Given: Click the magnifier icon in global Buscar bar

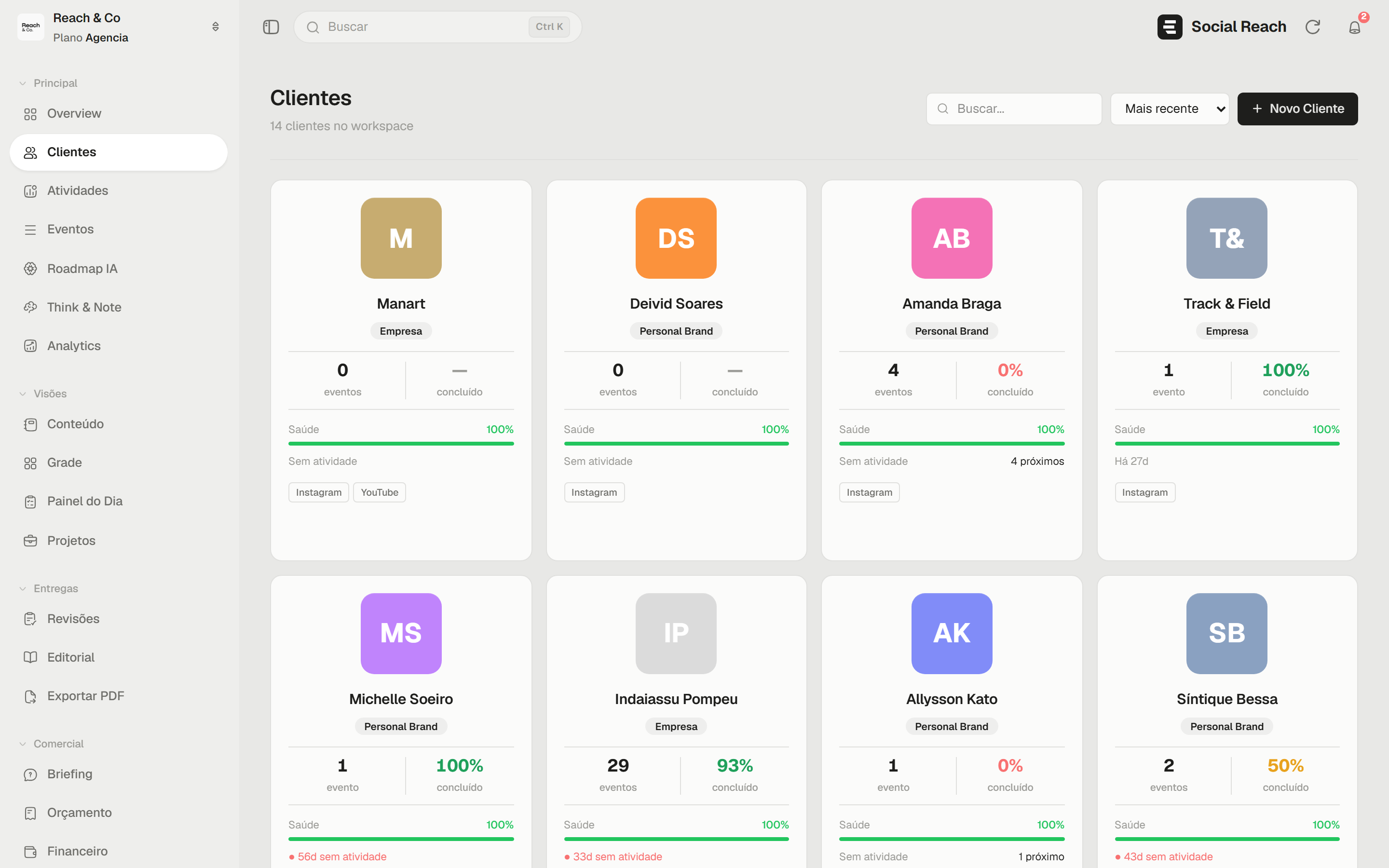Looking at the screenshot, I should point(313,27).
